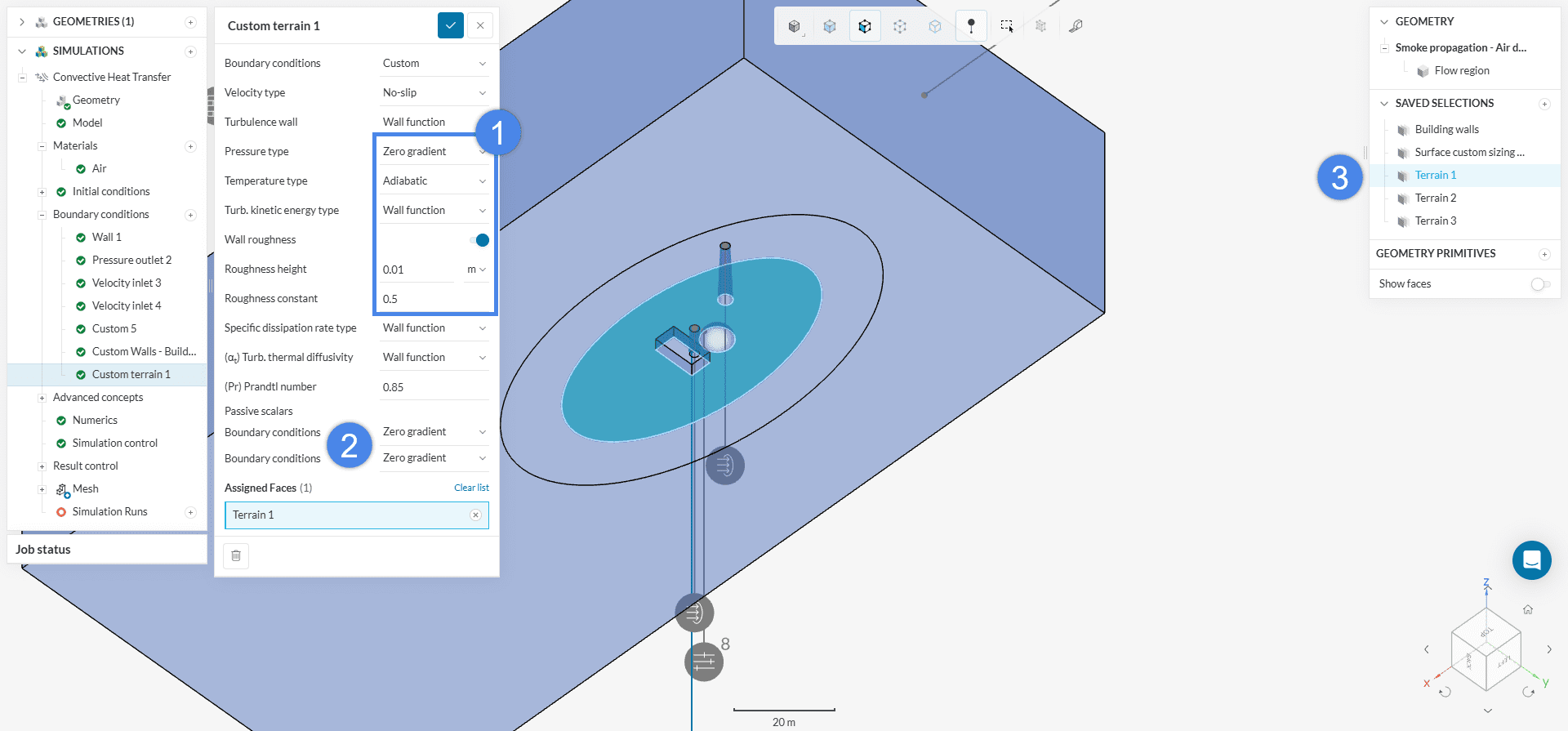
Task: Click the box selection tool in the viewer toolbar
Action: click(1006, 26)
